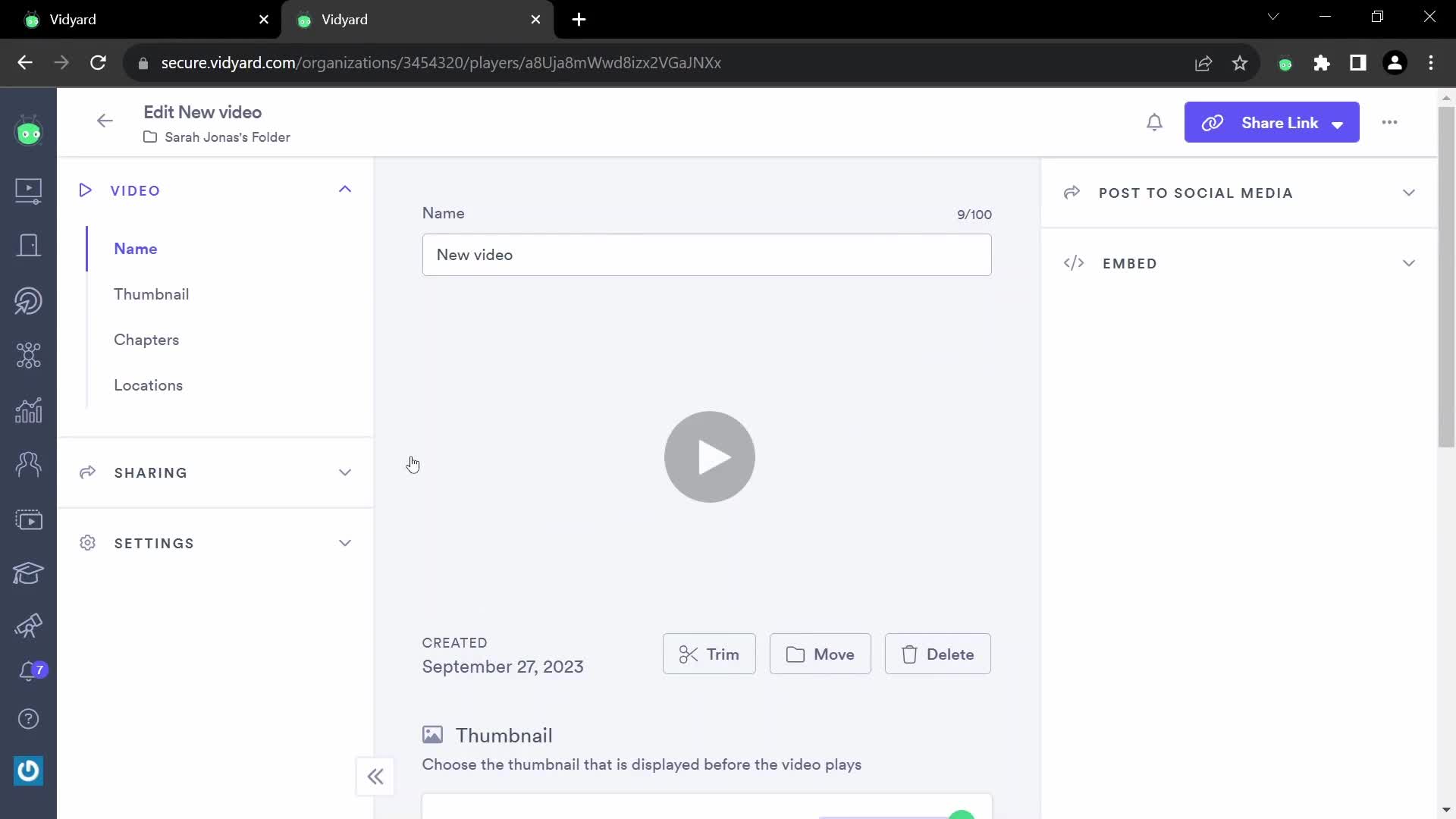
Task: Reload the page
Action: [98, 63]
